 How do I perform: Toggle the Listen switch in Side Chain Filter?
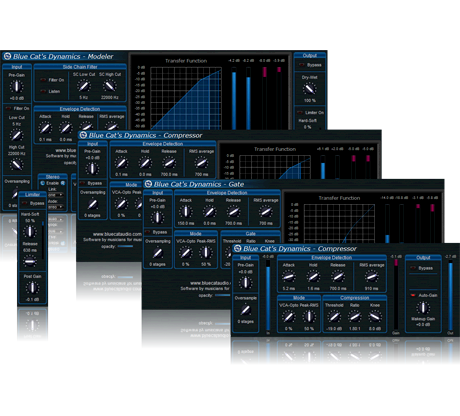coord(43,91)
